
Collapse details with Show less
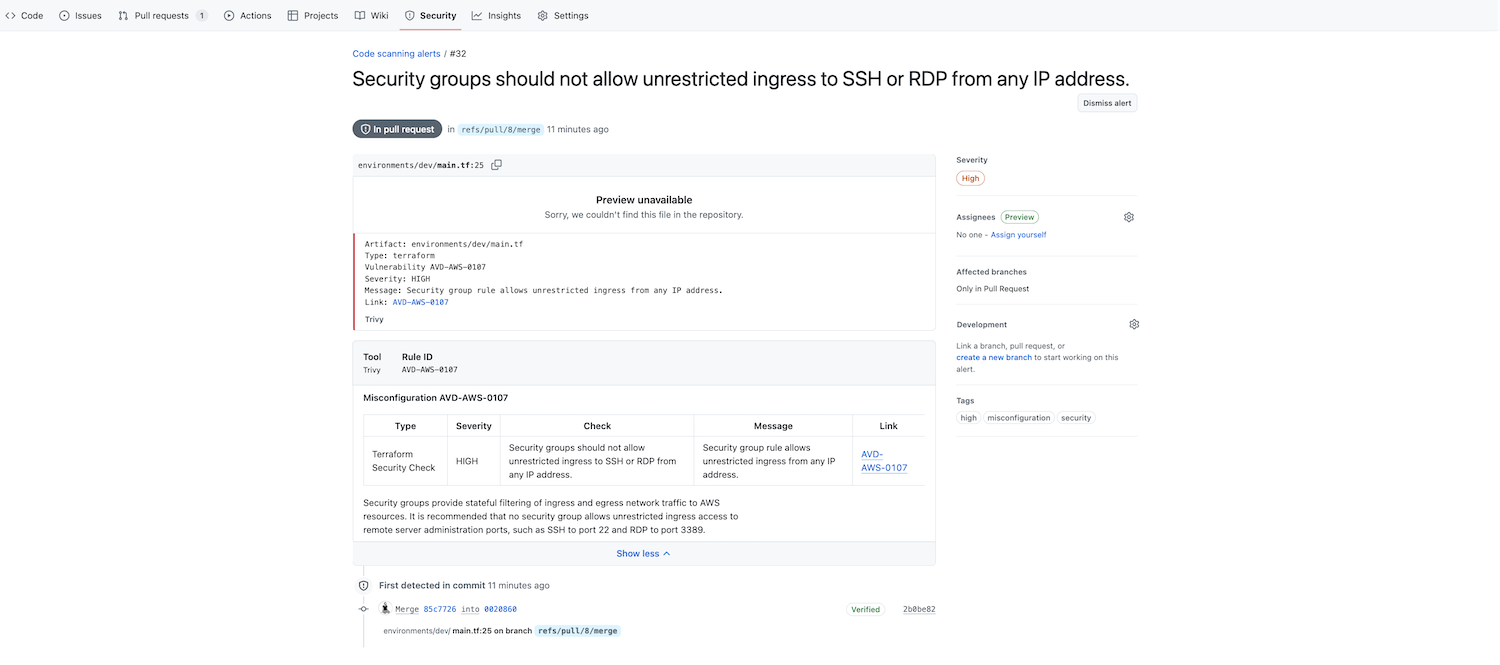643,554
